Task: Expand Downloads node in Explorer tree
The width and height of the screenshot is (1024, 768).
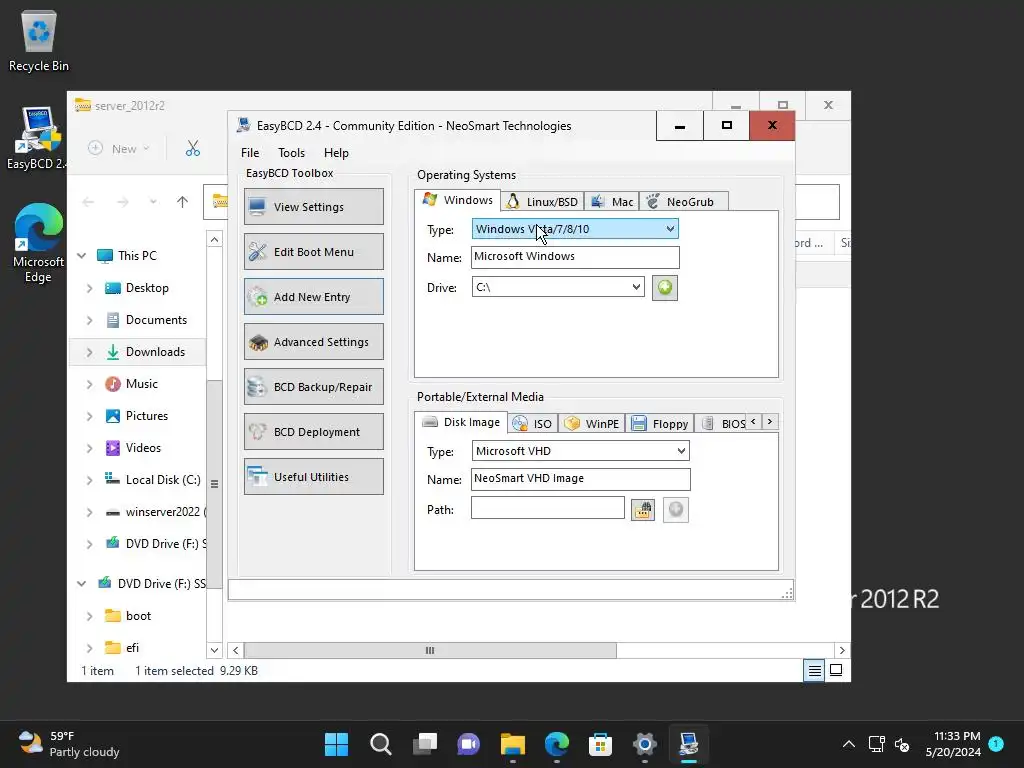Action: coord(89,352)
